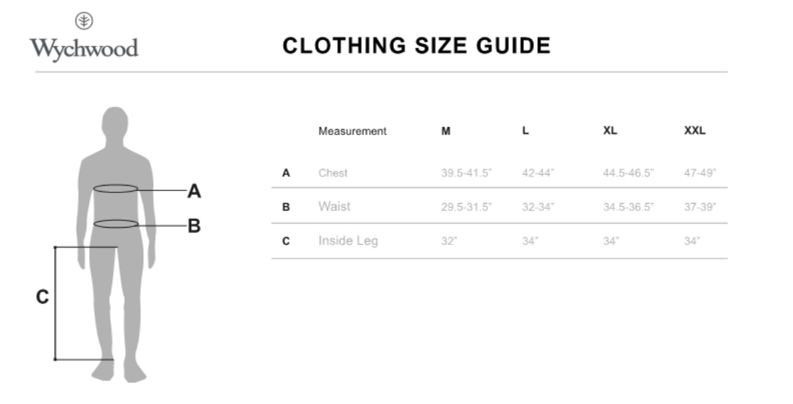Click the Wychwood brand name text

point(84,48)
